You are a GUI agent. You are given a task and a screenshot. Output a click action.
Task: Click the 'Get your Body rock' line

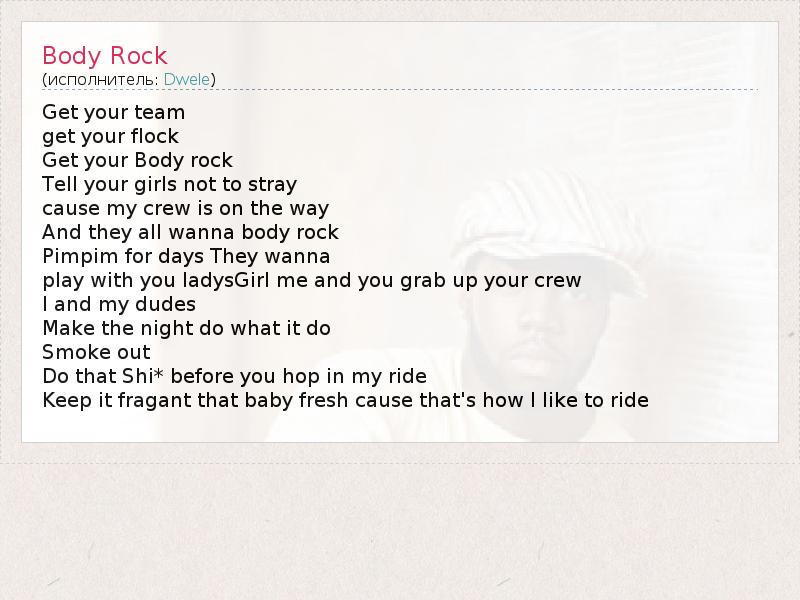click(x=137, y=160)
